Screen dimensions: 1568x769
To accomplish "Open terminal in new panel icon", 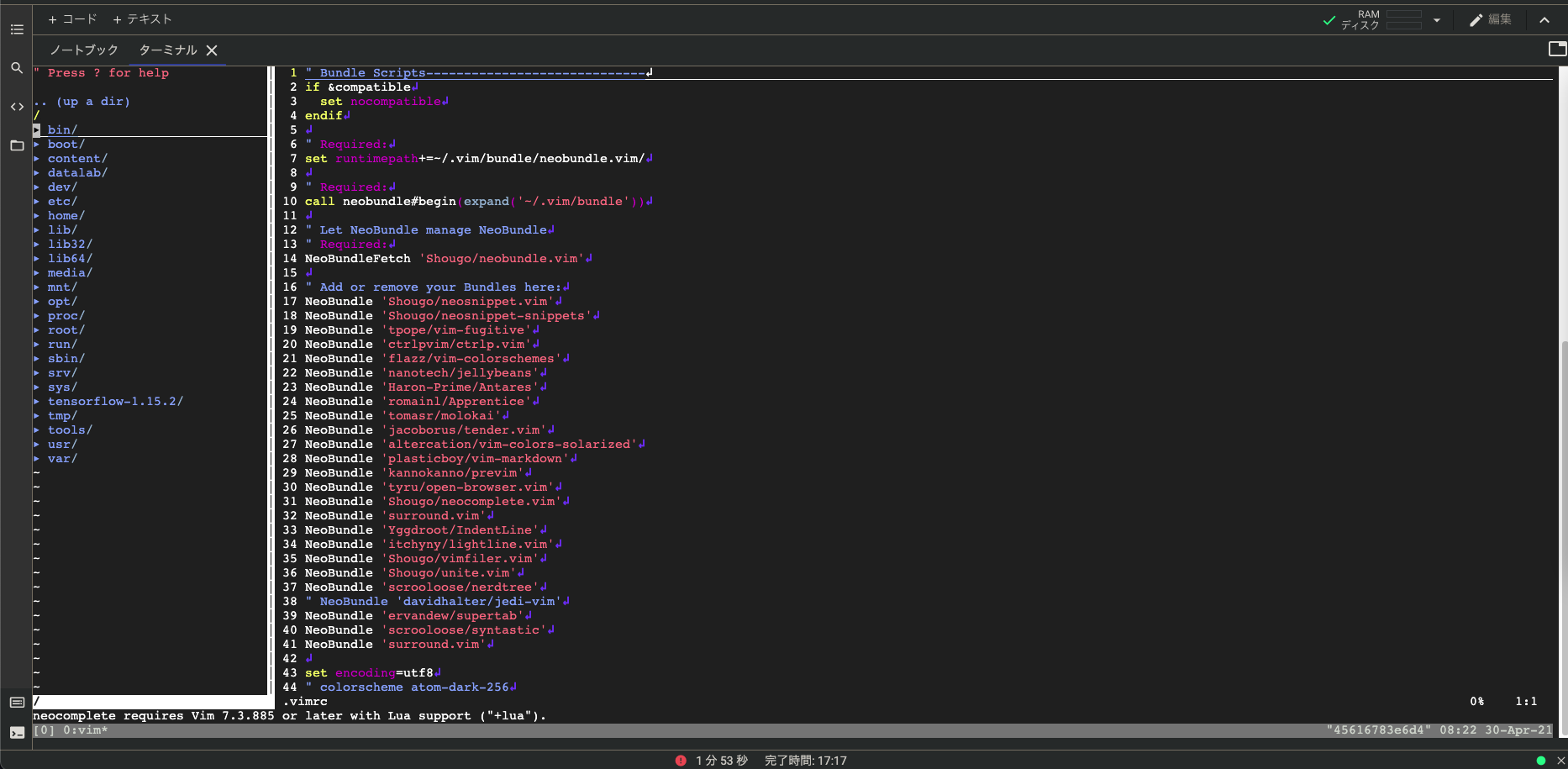I will [1557, 49].
